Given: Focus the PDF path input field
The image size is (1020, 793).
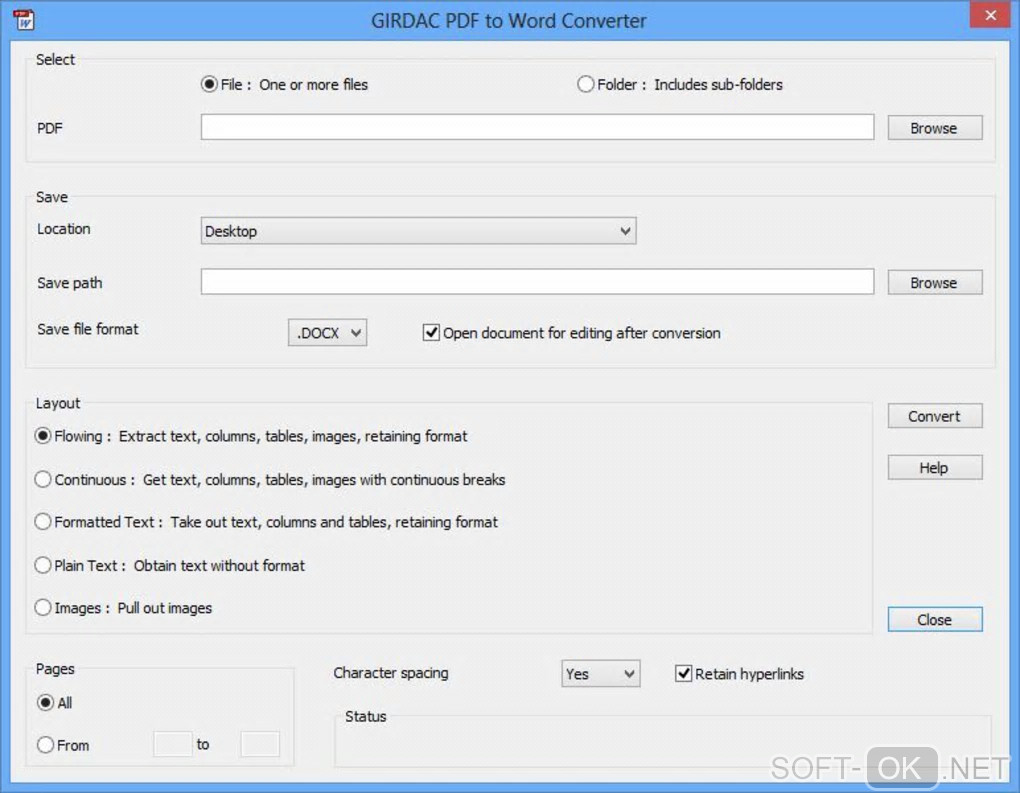Looking at the screenshot, I should tap(537, 127).
